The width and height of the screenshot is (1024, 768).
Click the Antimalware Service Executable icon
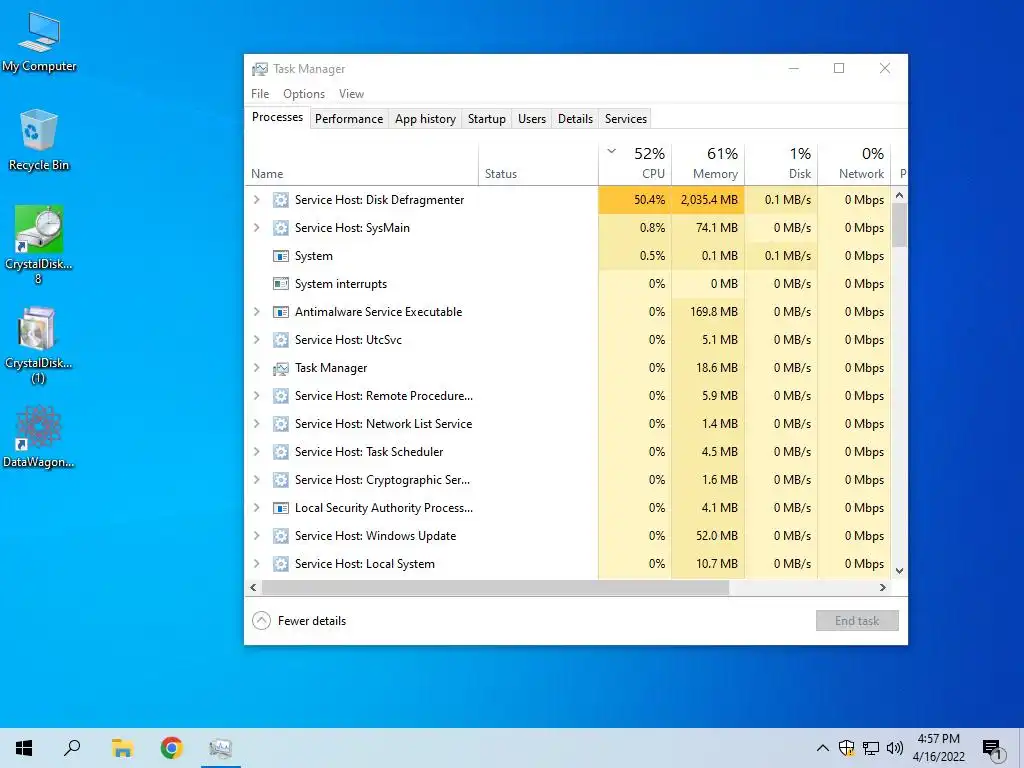pos(281,312)
